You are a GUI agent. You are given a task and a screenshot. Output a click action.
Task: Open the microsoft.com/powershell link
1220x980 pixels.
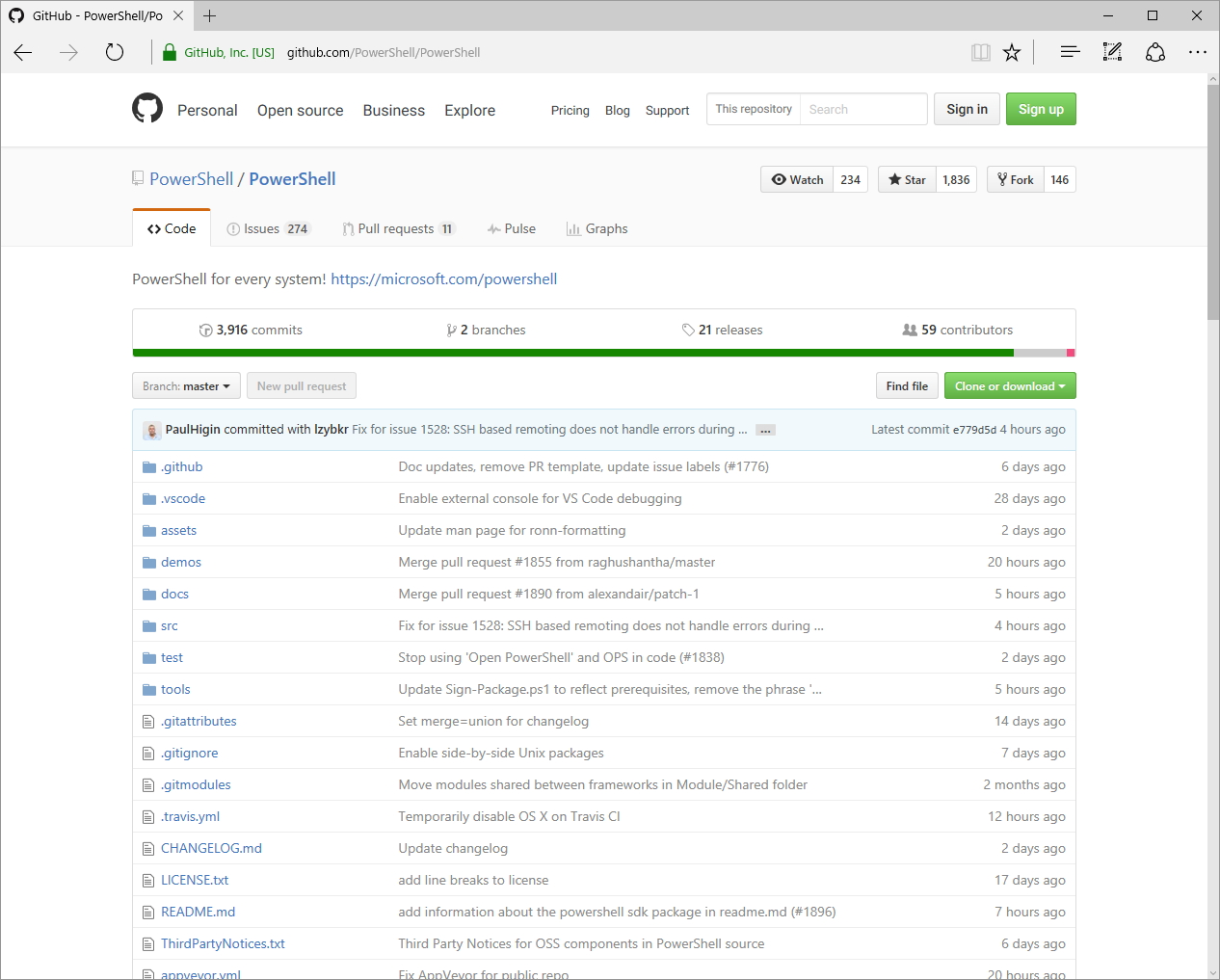click(443, 278)
